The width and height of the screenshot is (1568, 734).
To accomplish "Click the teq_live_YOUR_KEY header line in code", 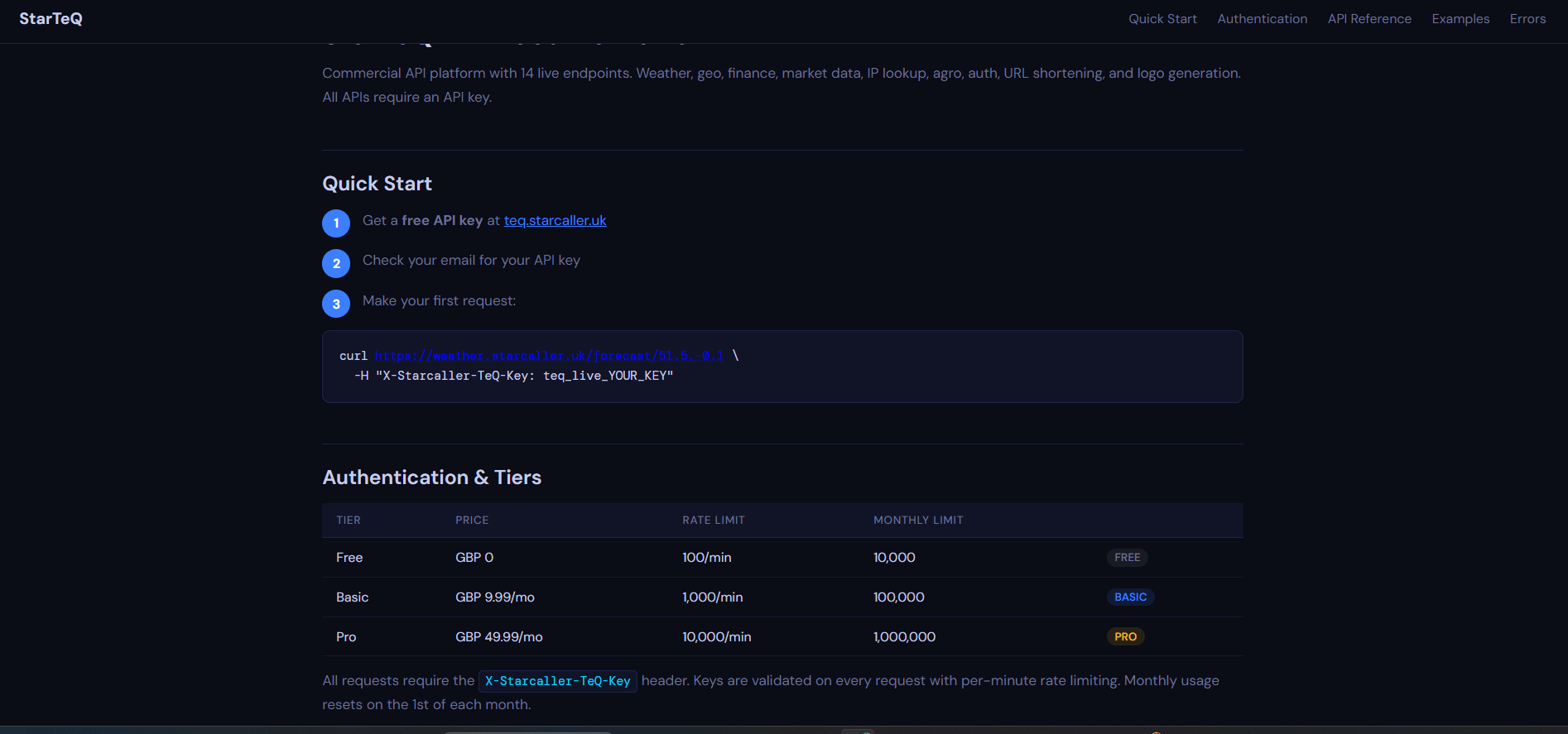I will [514, 376].
